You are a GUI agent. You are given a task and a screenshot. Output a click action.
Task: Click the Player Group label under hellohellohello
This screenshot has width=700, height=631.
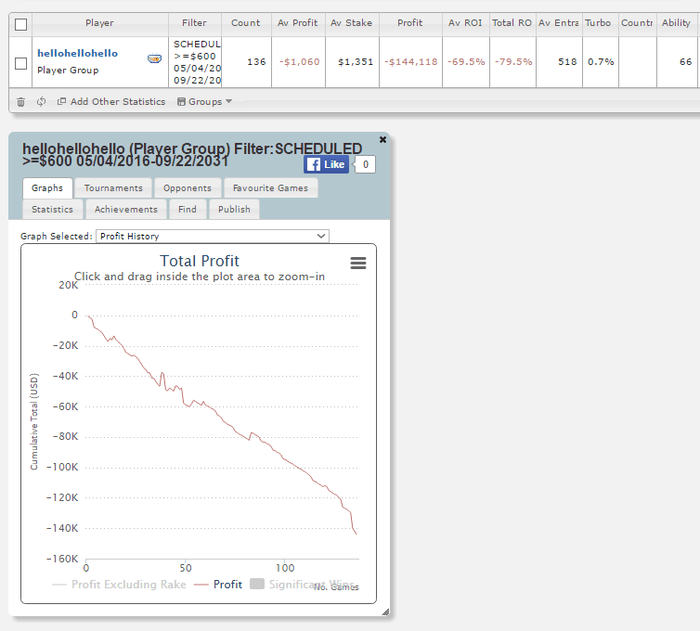[x=68, y=71]
